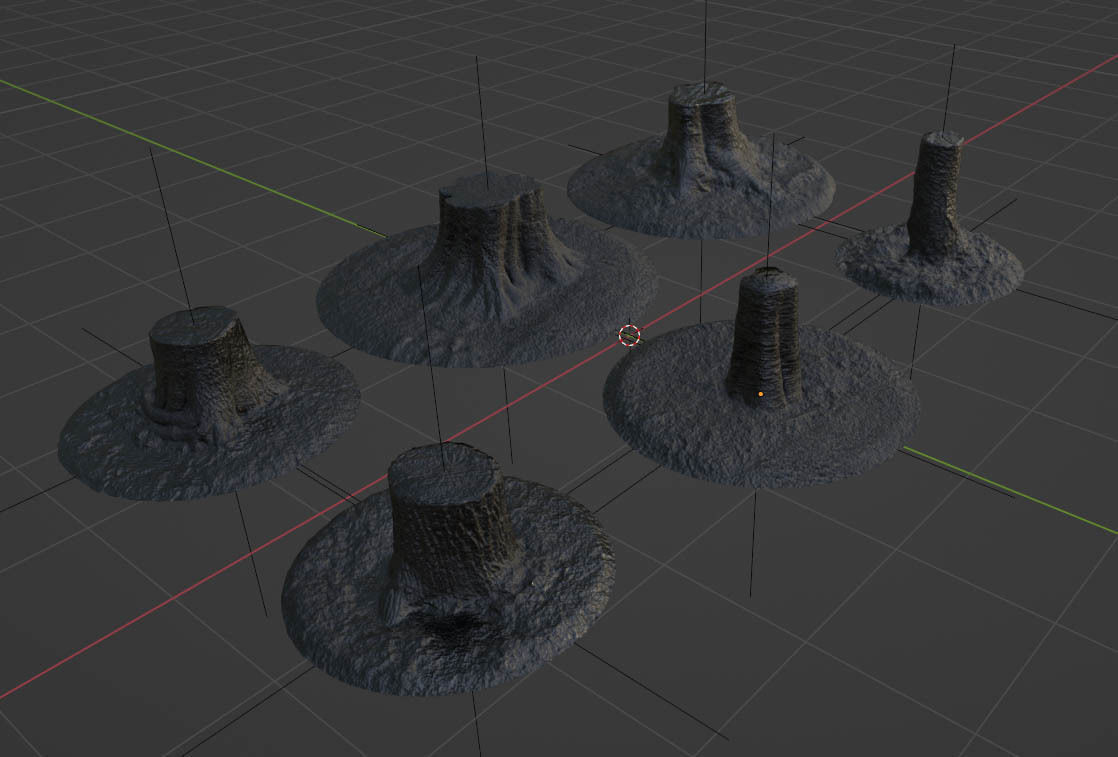Select the split double-trunk stump
1118x757 pixels.
point(701,160)
